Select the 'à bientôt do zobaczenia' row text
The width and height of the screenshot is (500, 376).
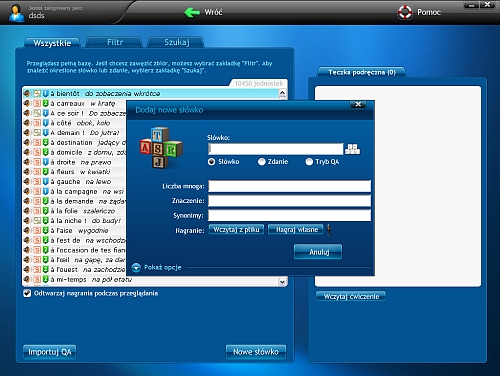[105, 94]
